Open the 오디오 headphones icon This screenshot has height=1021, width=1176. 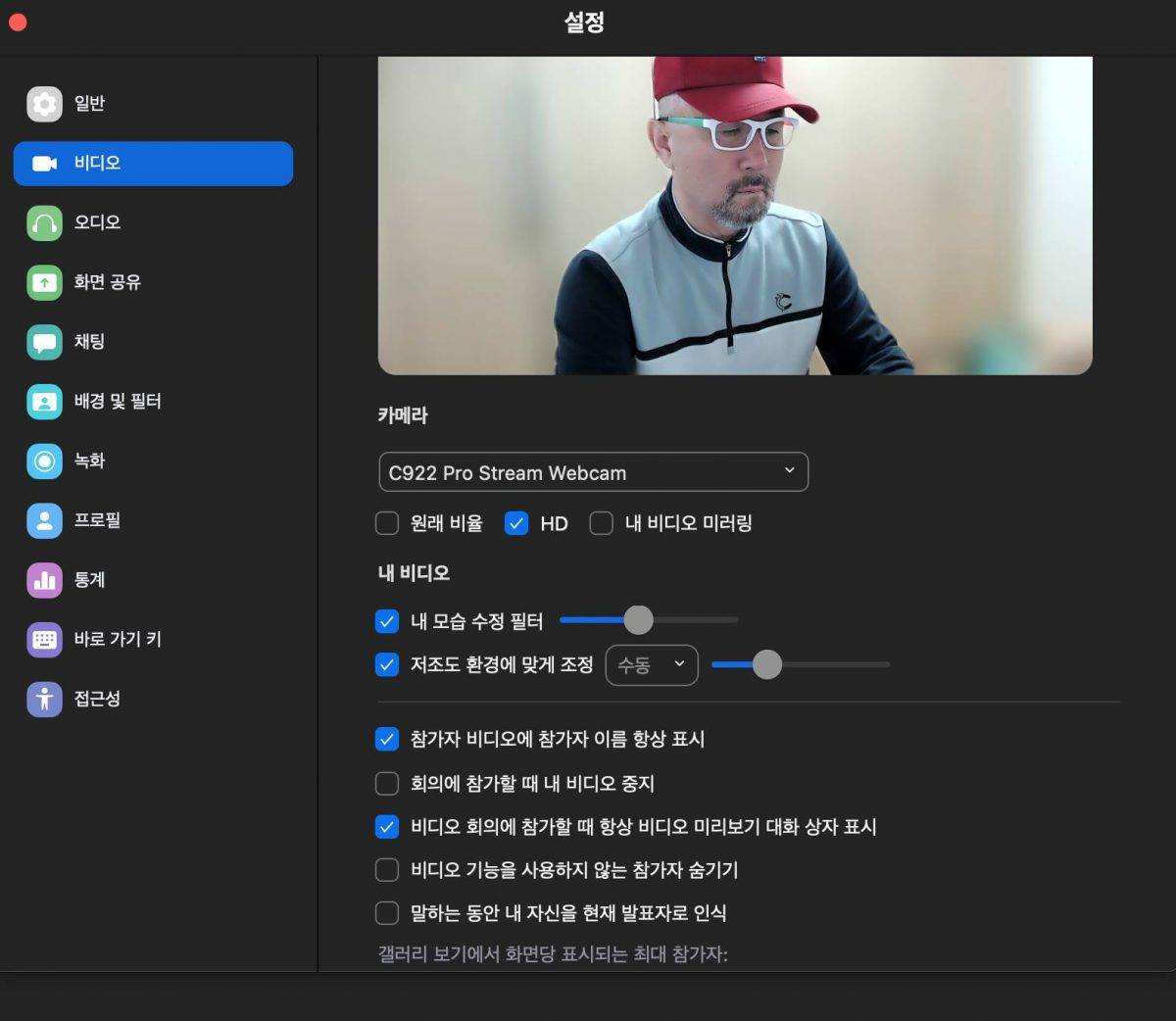[44, 223]
